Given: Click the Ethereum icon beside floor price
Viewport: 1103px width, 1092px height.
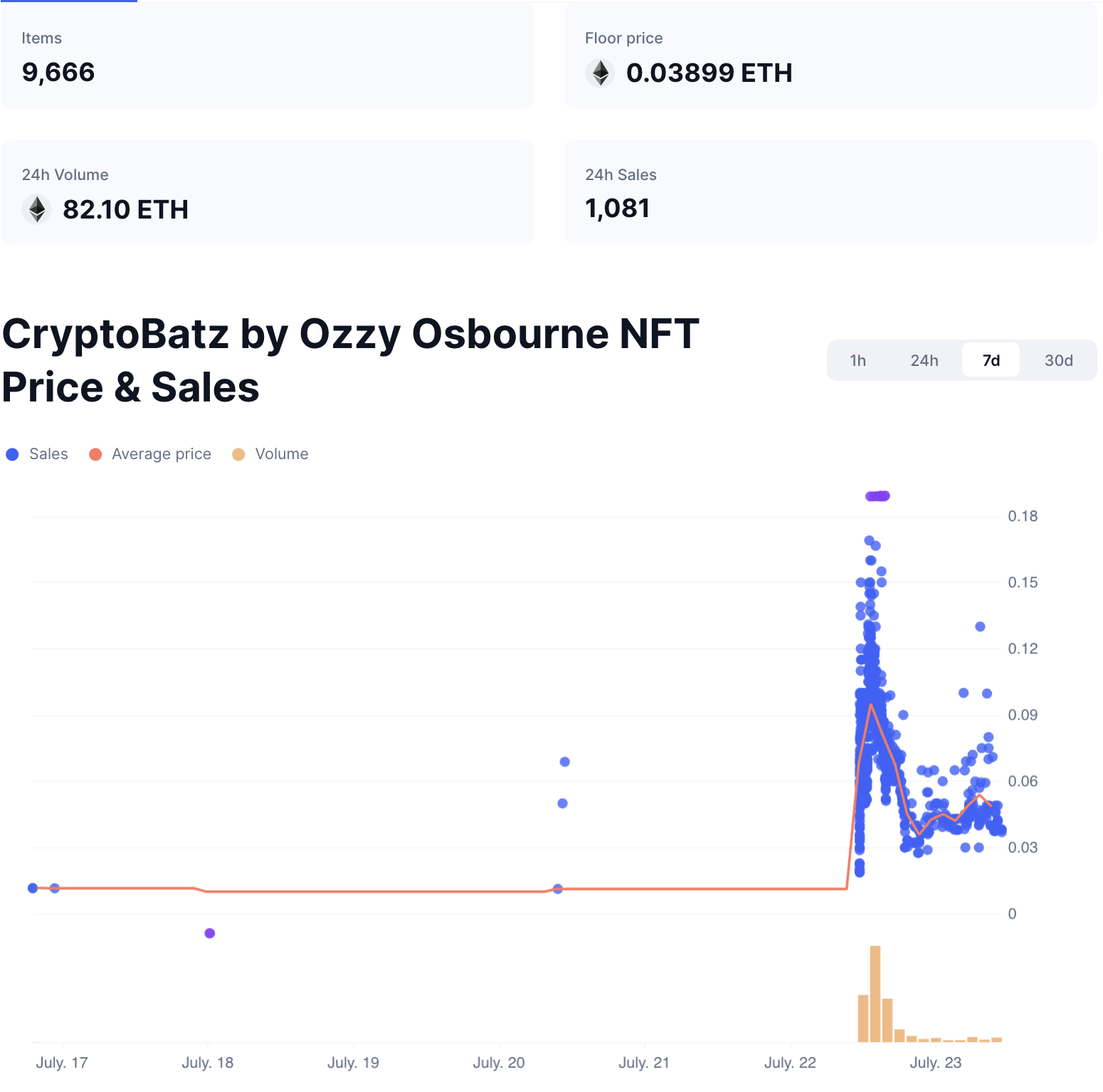Looking at the screenshot, I should [601, 73].
